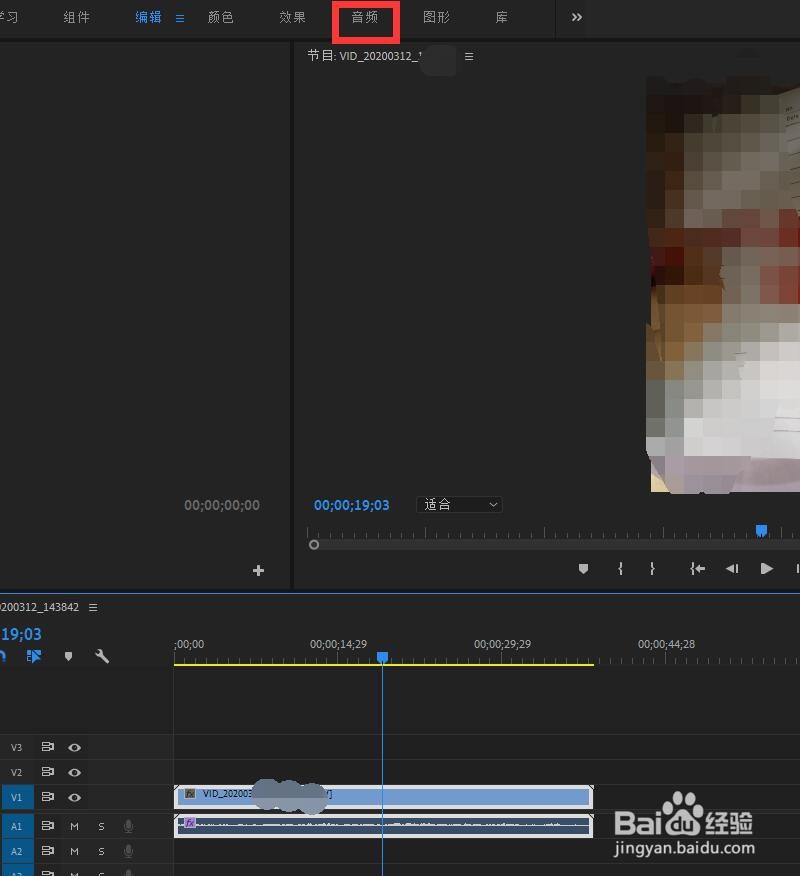The width and height of the screenshot is (800, 876).
Task: Click timeline ruler at 00;00;29;29
Action: (x=502, y=644)
